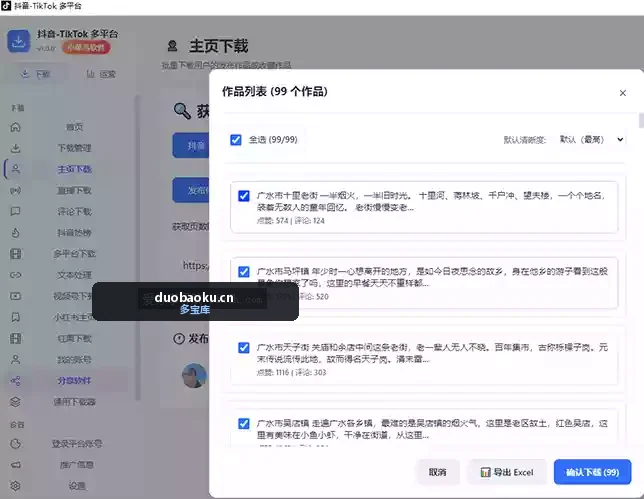This screenshot has height=499, width=644.
Task: Click the 广水市十里老街 description text
Action: coord(431,202)
